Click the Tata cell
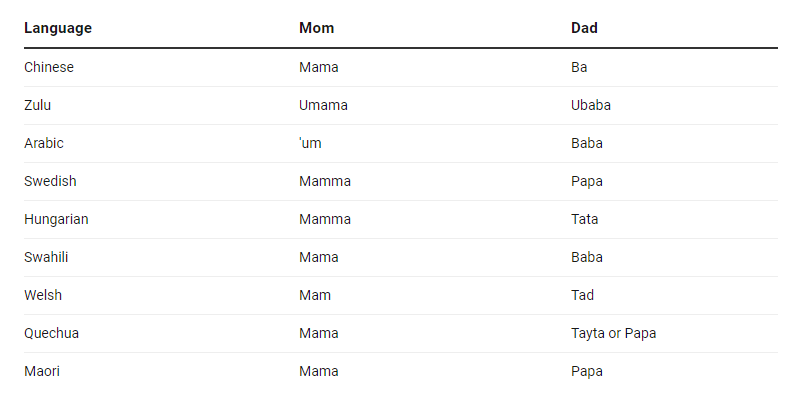Viewport: 793px width, 402px height. point(585,219)
